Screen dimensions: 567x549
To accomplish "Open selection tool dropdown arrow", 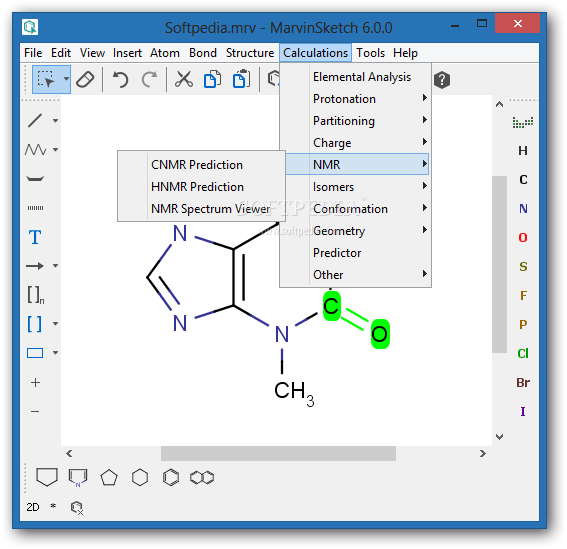I will coord(66,79).
